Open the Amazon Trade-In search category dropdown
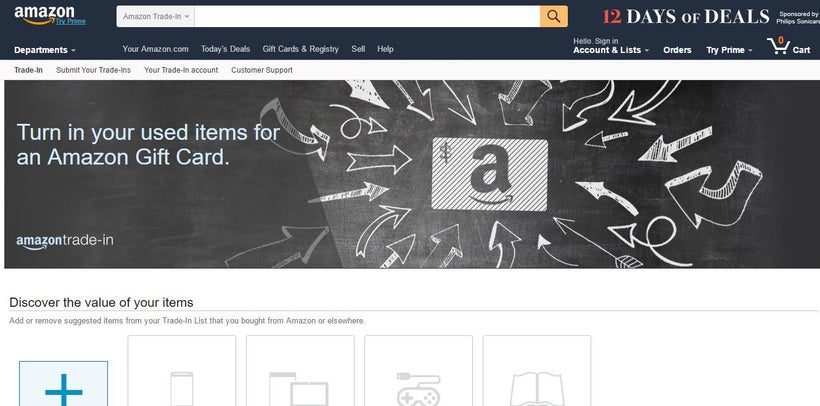Screen dimensions: 820x406 click(155, 16)
